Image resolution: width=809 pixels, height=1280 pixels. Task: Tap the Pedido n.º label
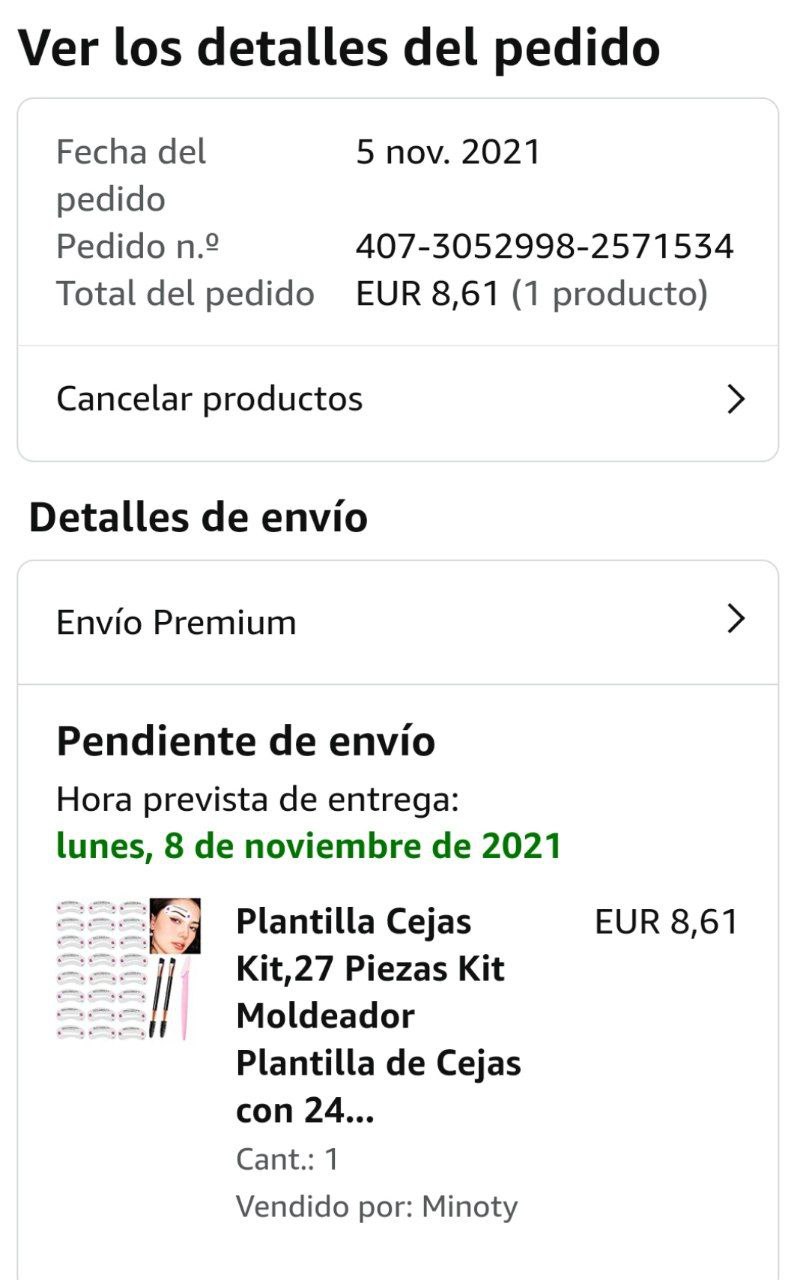click(x=138, y=246)
